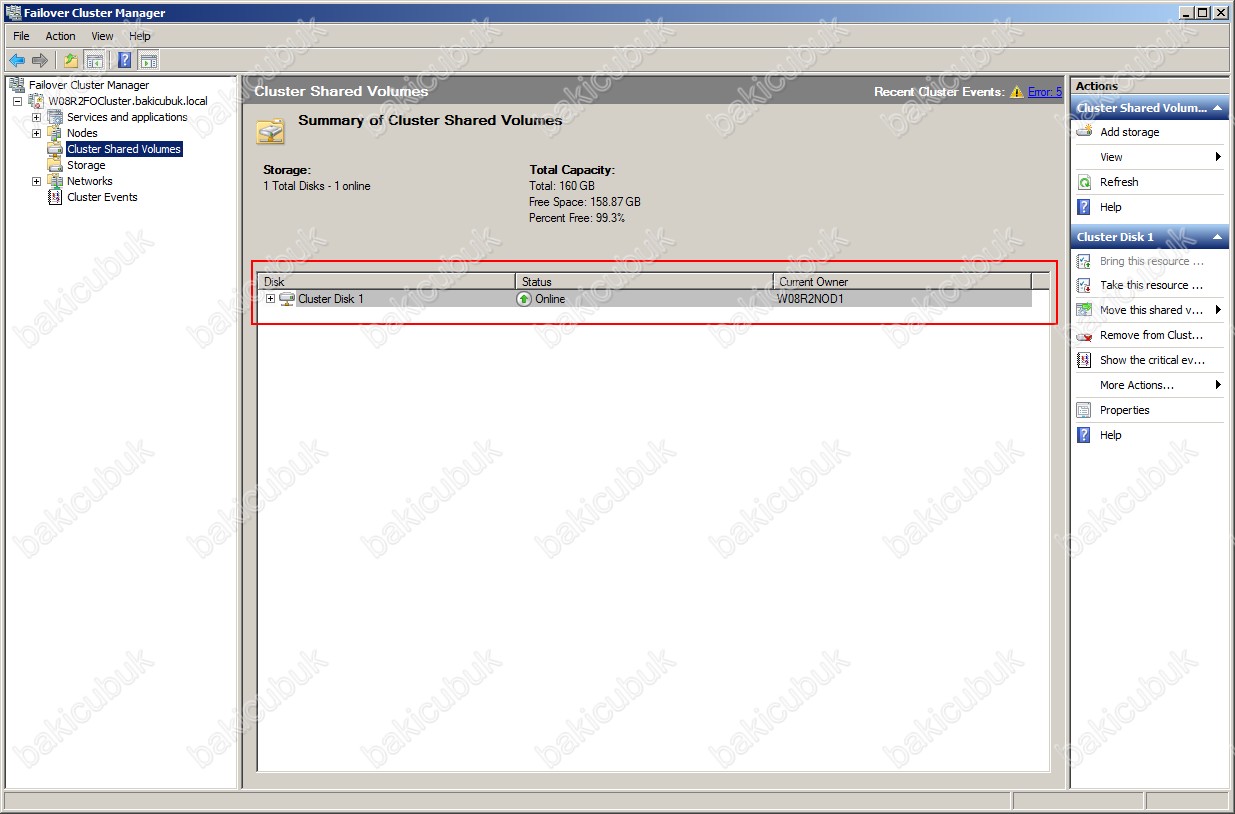
Task: Toggle the Show/Hide Action Pane toolbar button
Action: [148, 60]
